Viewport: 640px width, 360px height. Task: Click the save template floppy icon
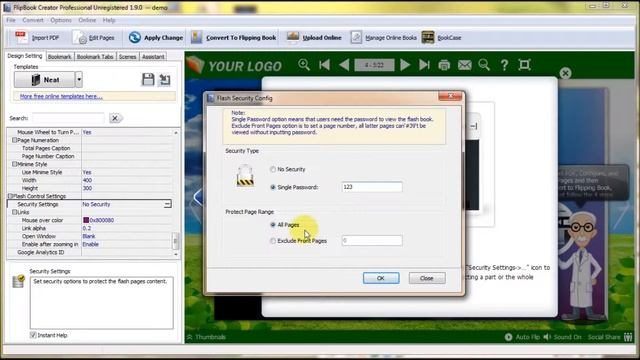point(148,79)
